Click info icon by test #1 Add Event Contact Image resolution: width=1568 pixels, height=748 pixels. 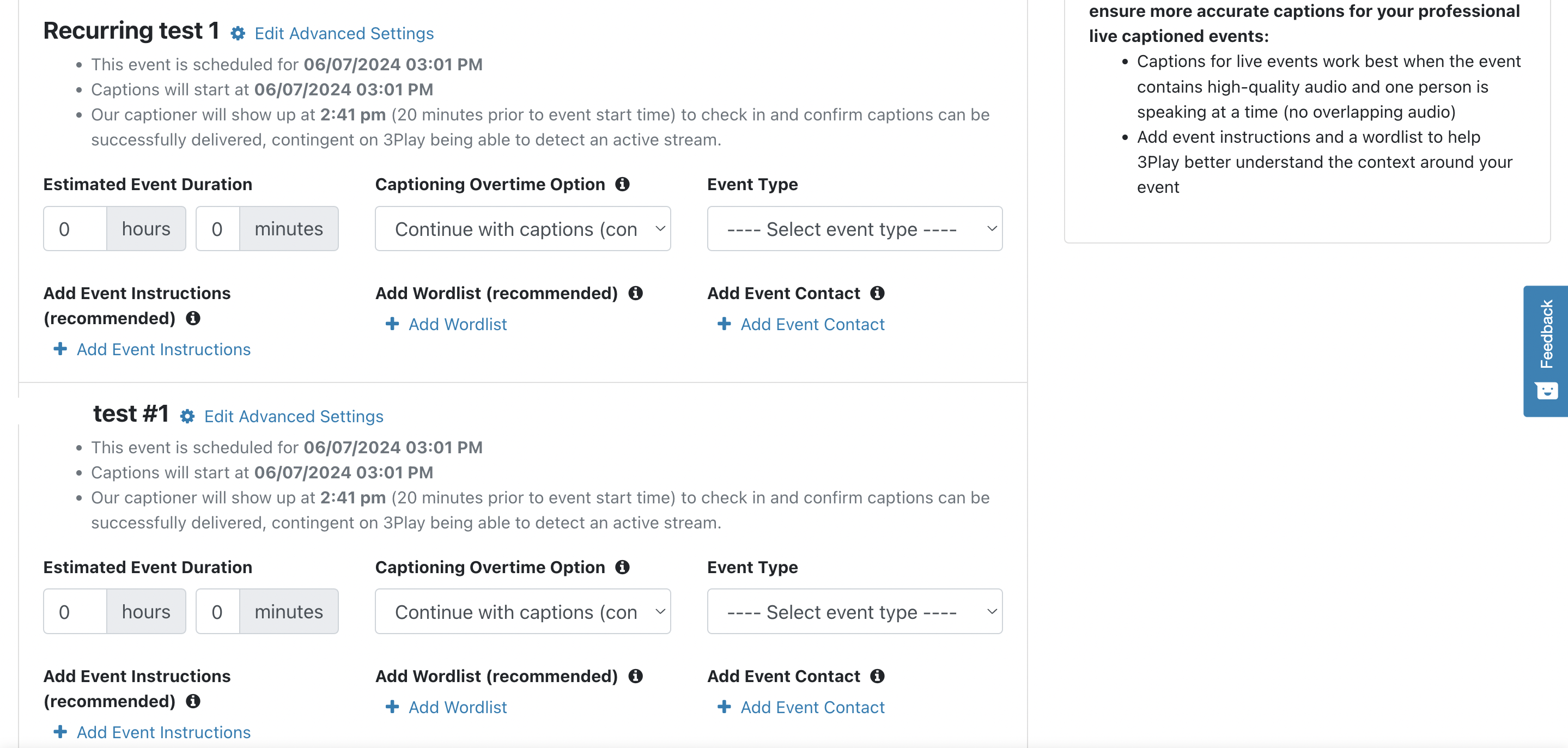(x=877, y=676)
